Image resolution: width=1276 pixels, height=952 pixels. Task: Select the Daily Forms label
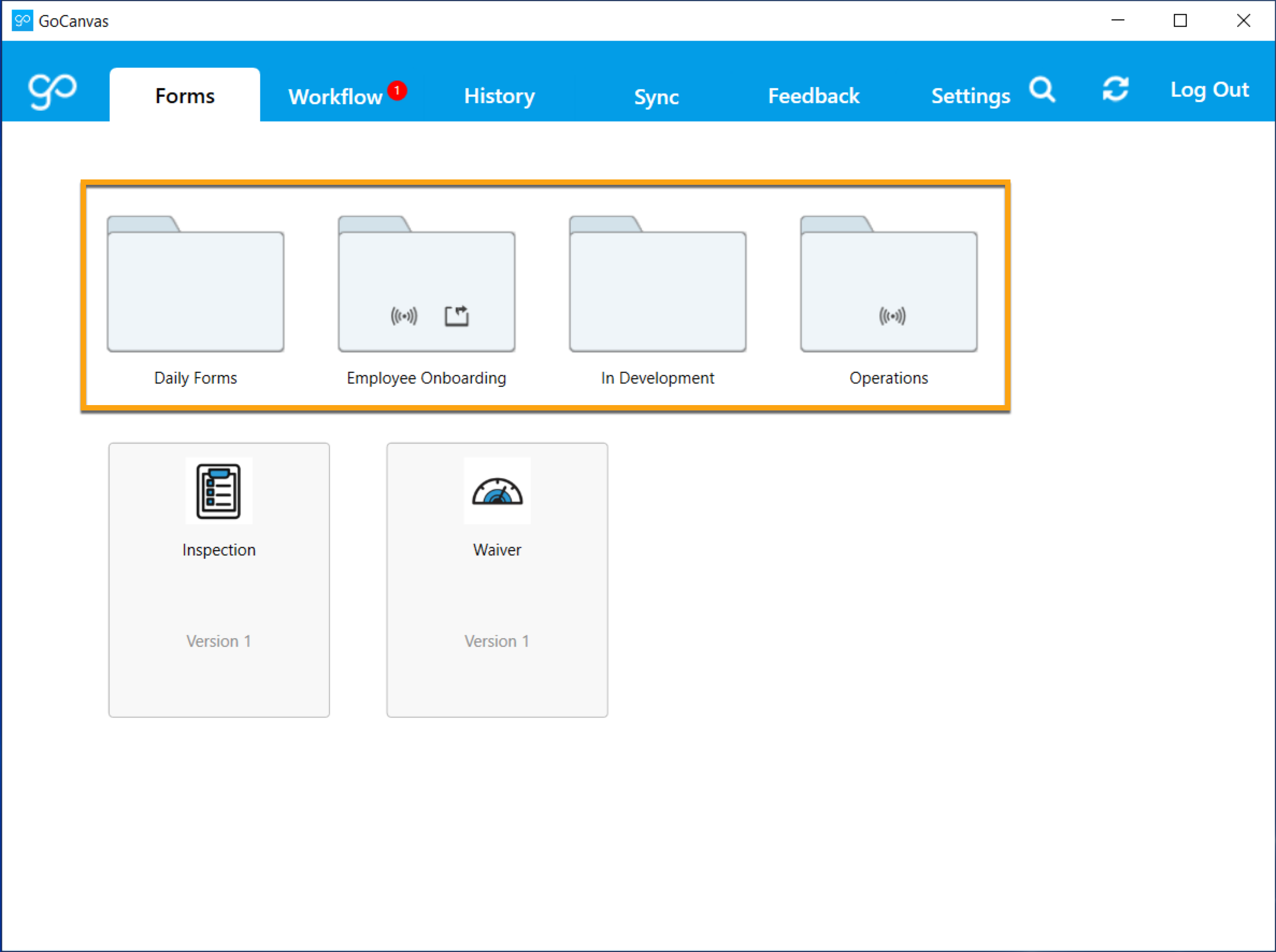[x=196, y=378]
